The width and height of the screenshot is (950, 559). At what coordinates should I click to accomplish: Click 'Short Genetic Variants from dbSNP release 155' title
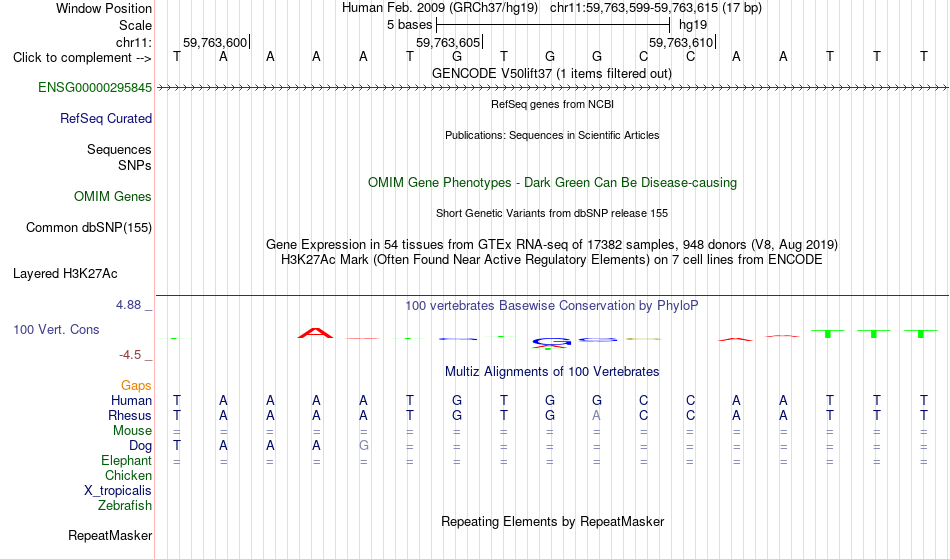point(552,213)
